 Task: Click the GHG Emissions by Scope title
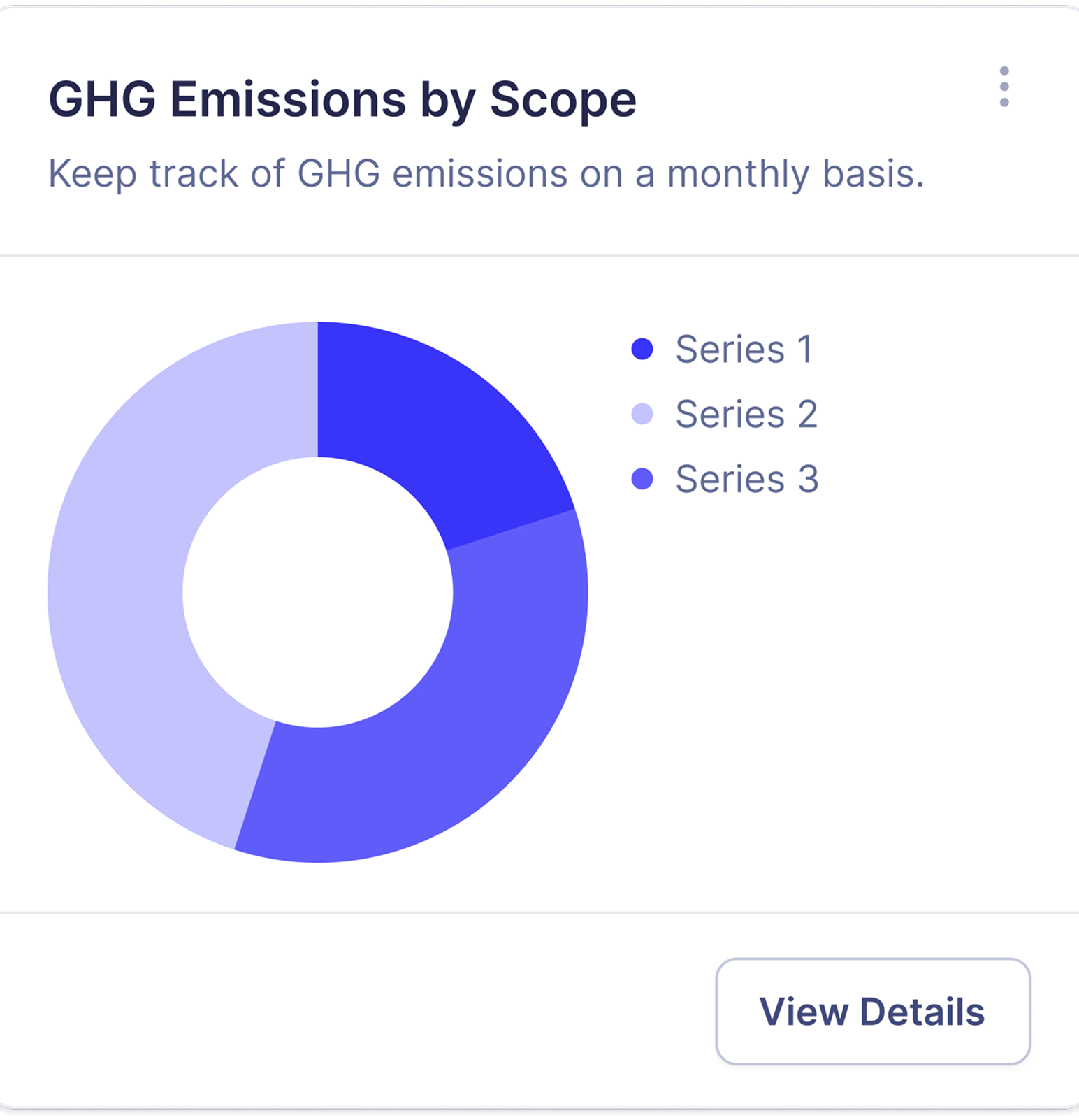(342, 99)
